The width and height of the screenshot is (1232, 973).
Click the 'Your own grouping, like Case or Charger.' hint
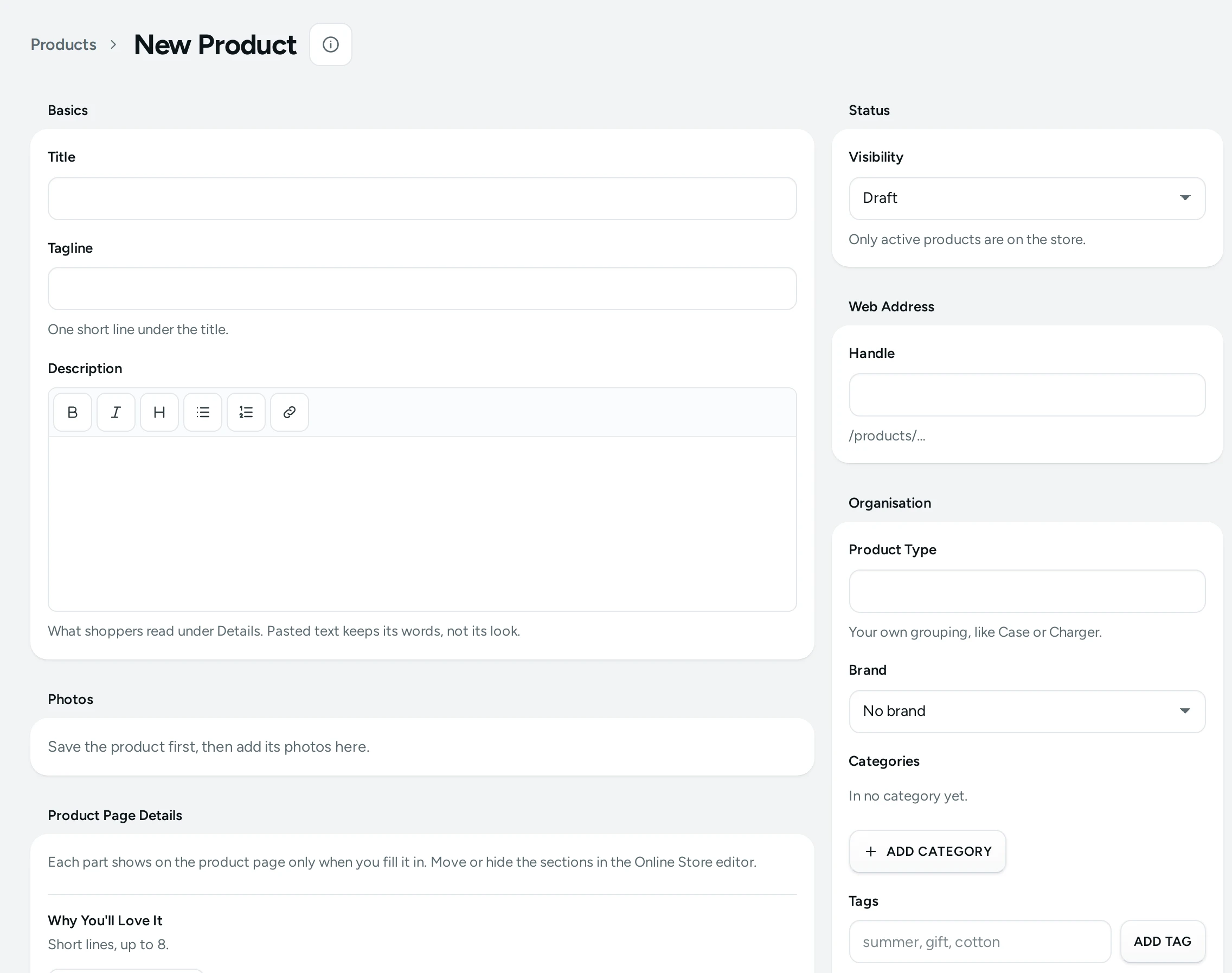[x=975, y=632]
